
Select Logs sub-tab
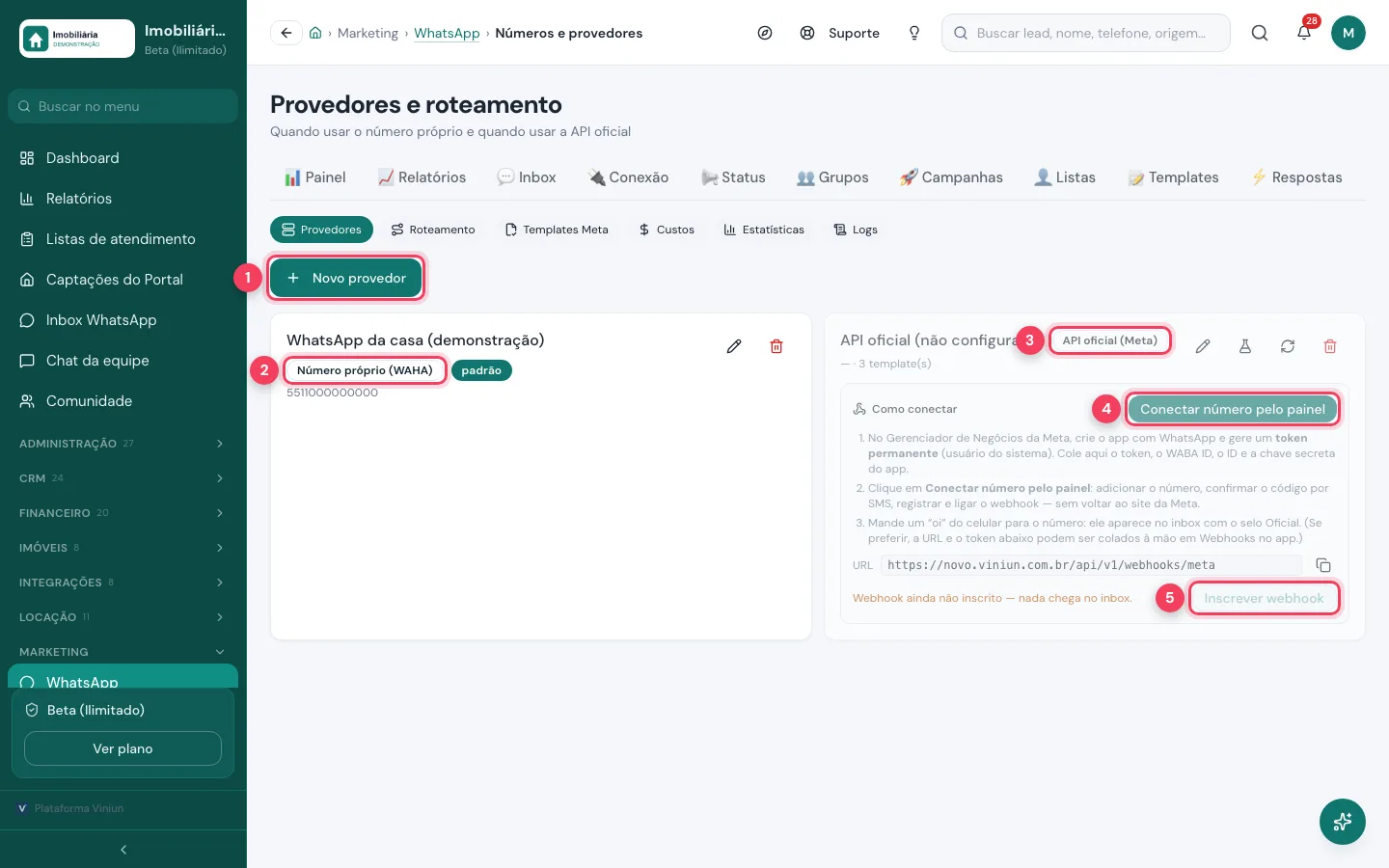point(856,230)
